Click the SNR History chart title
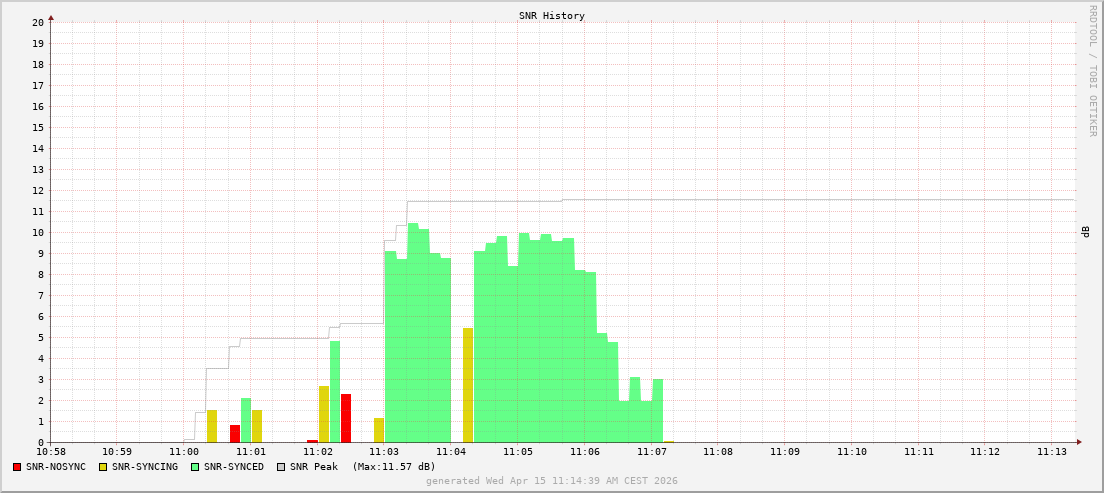The width and height of the screenshot is (1104, 493). (552, 16)
